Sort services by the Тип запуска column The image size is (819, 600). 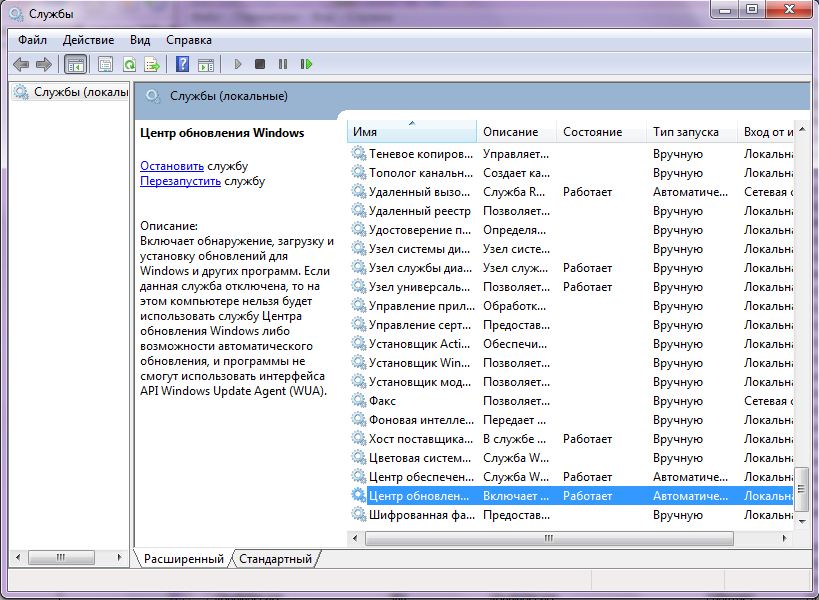[685, 132]
